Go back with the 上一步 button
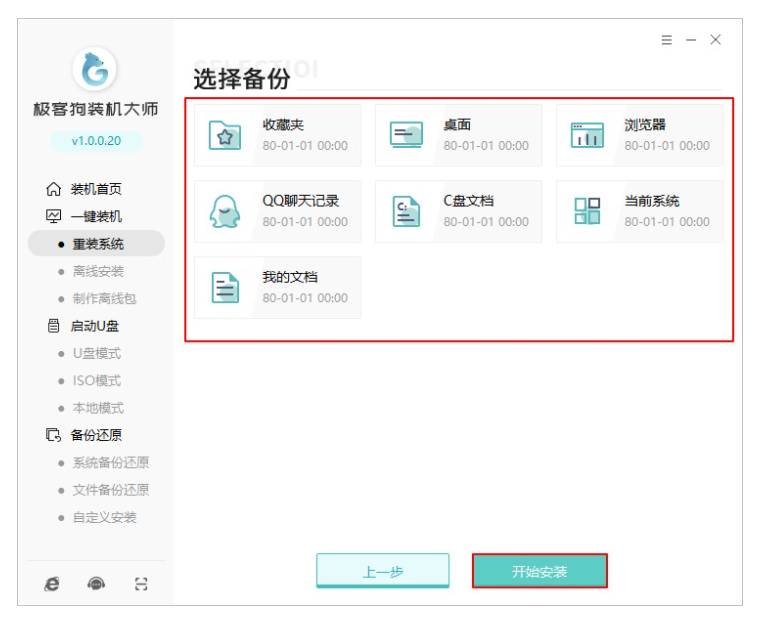The image size is (770, 627). (383, 571)
